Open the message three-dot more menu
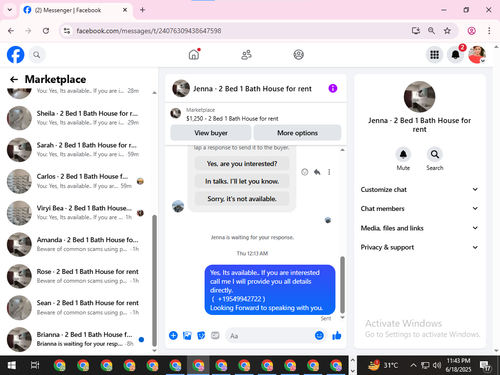The image size is (500, 375). click(x=329, y=172)
